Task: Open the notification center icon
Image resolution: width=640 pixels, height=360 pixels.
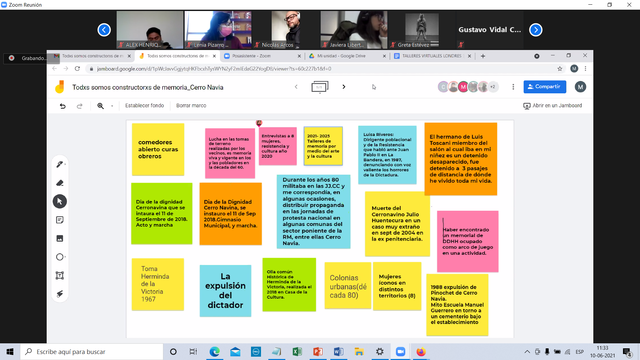Action: tap(628, 351)
